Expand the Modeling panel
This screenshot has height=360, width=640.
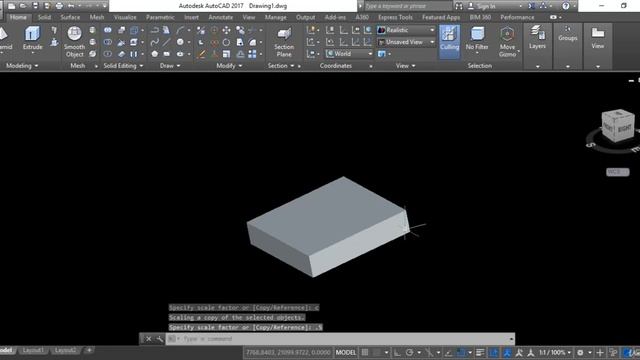pyautogui.click(x=21, y=66)
